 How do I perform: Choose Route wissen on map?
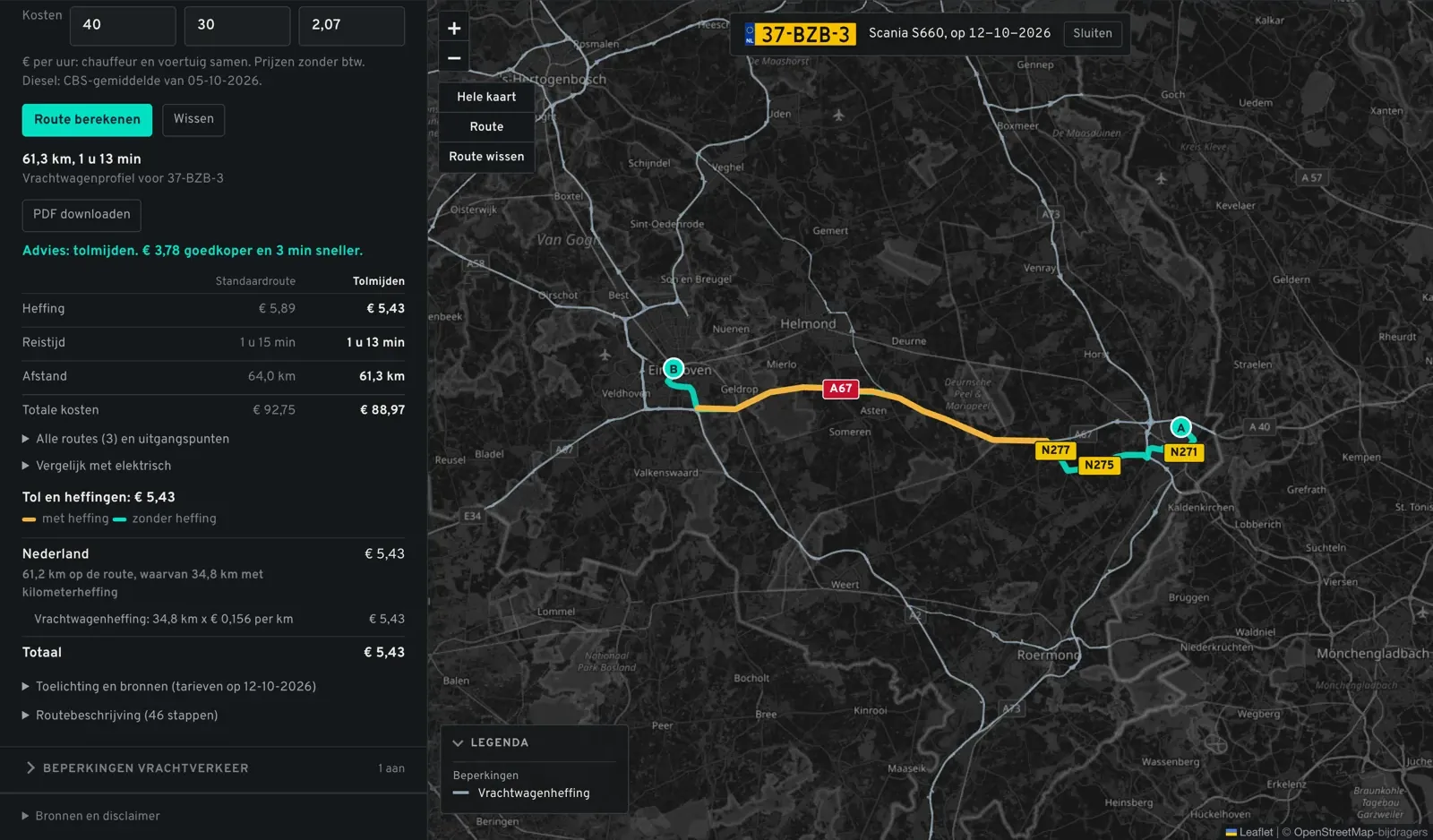(486, 157)
